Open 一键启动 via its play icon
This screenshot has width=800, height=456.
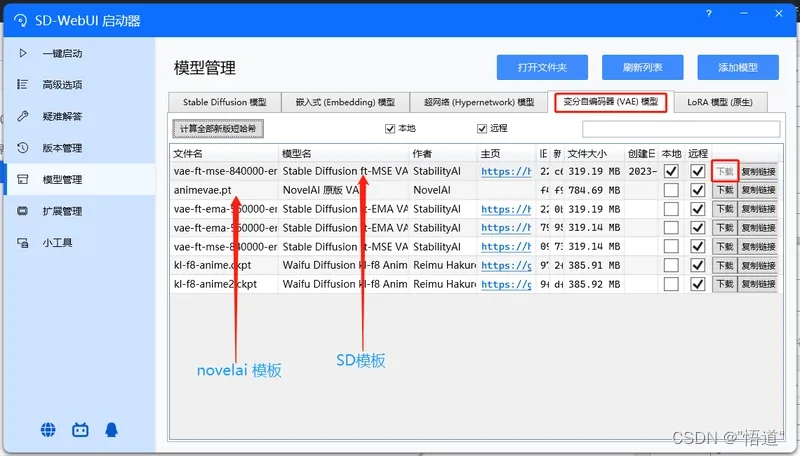[22, 53]
